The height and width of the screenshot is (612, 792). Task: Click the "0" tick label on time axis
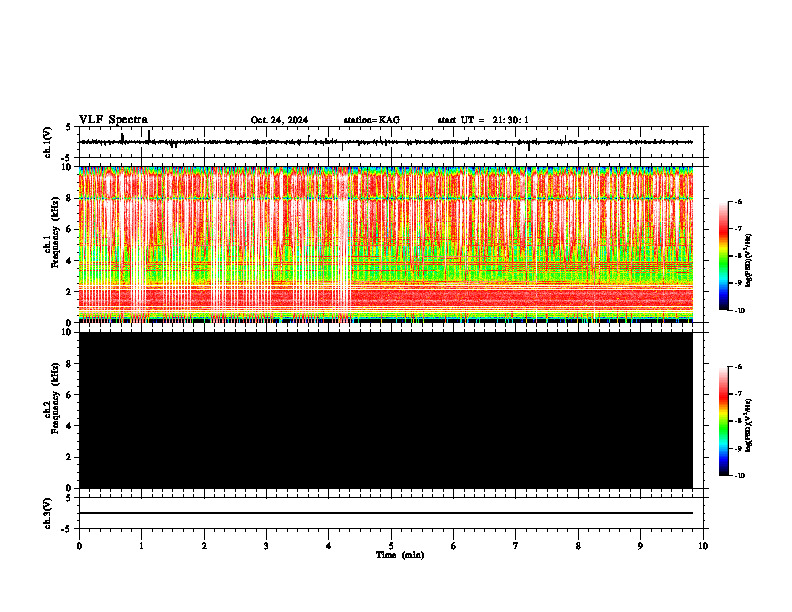tap(79, 546)
